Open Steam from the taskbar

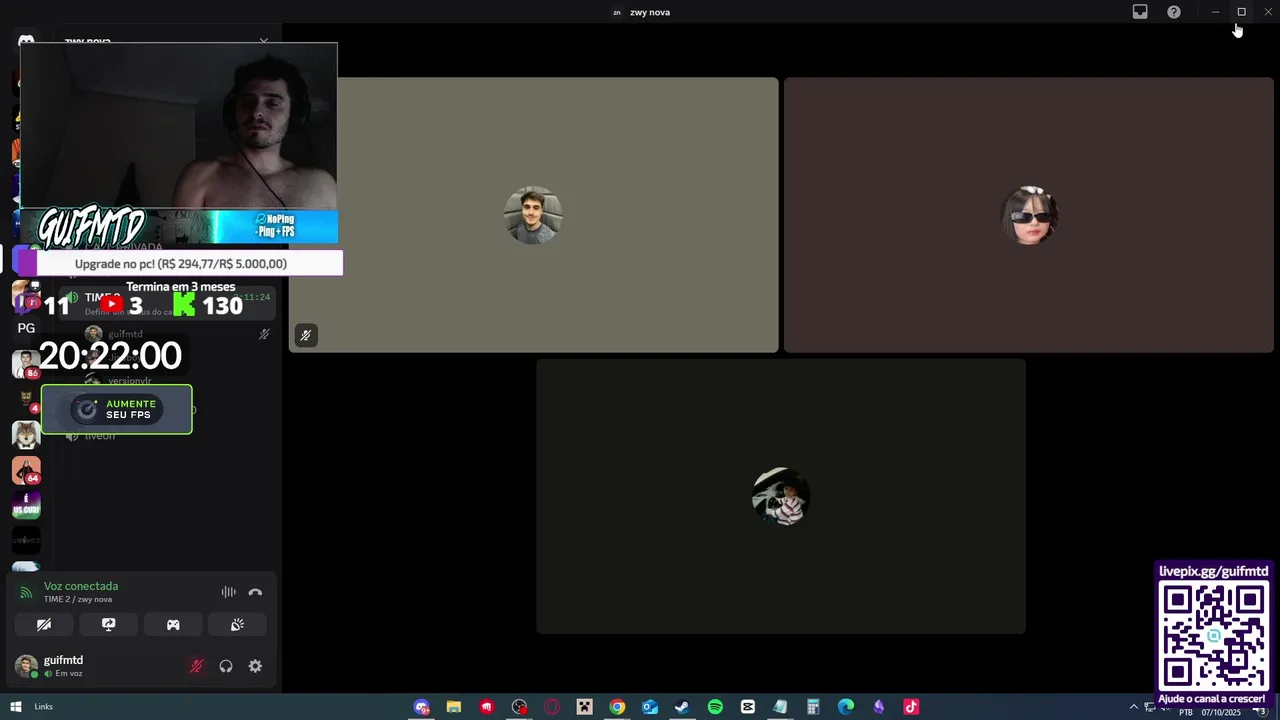tap(682, 707)
